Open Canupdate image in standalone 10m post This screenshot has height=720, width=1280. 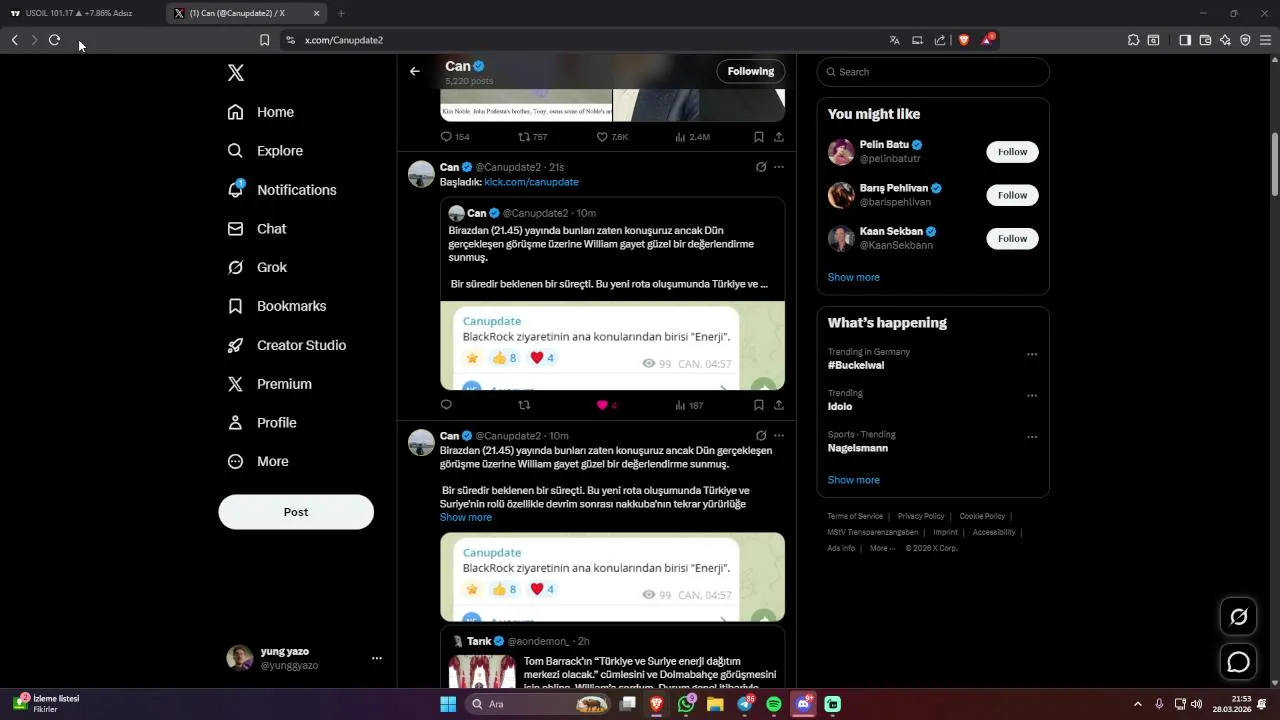[612, 577]
